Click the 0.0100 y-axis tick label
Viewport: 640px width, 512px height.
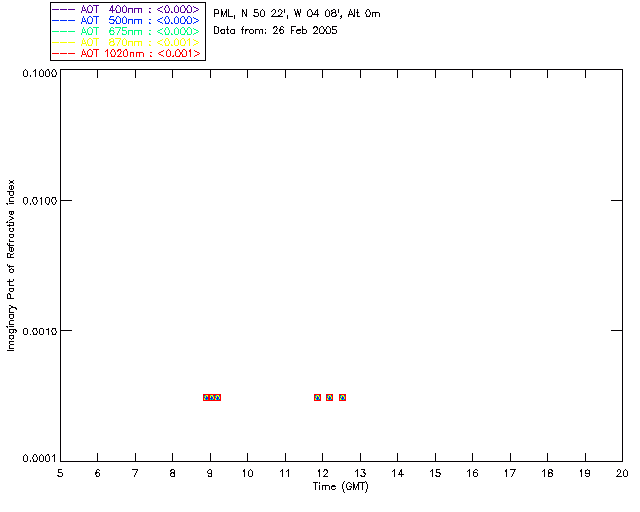coord(40,201)
